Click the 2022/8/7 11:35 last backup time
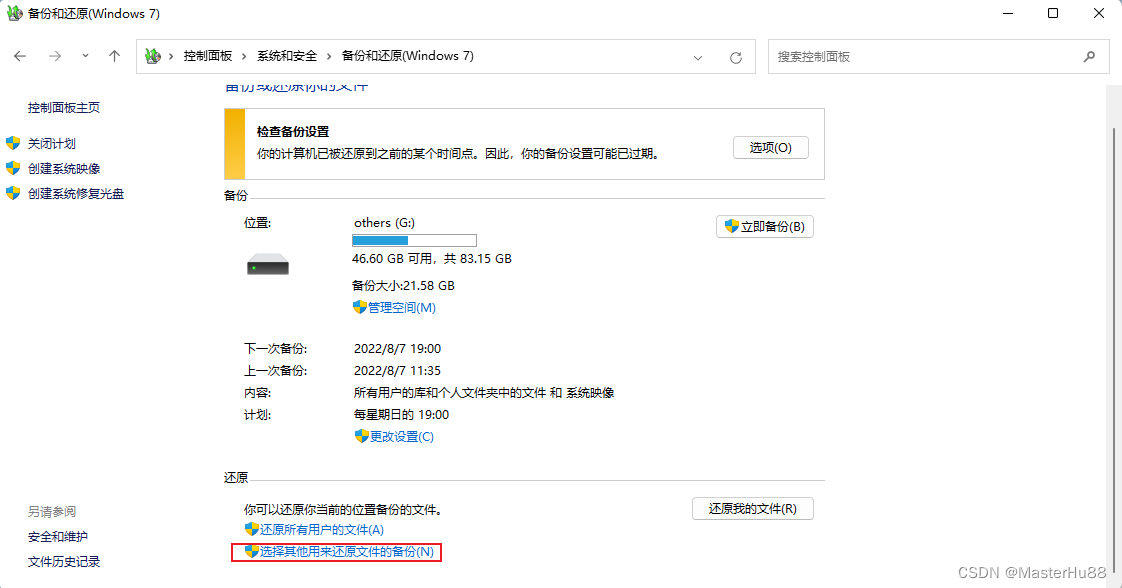This screenshot has width=1122, height=588. coord(397,371)
